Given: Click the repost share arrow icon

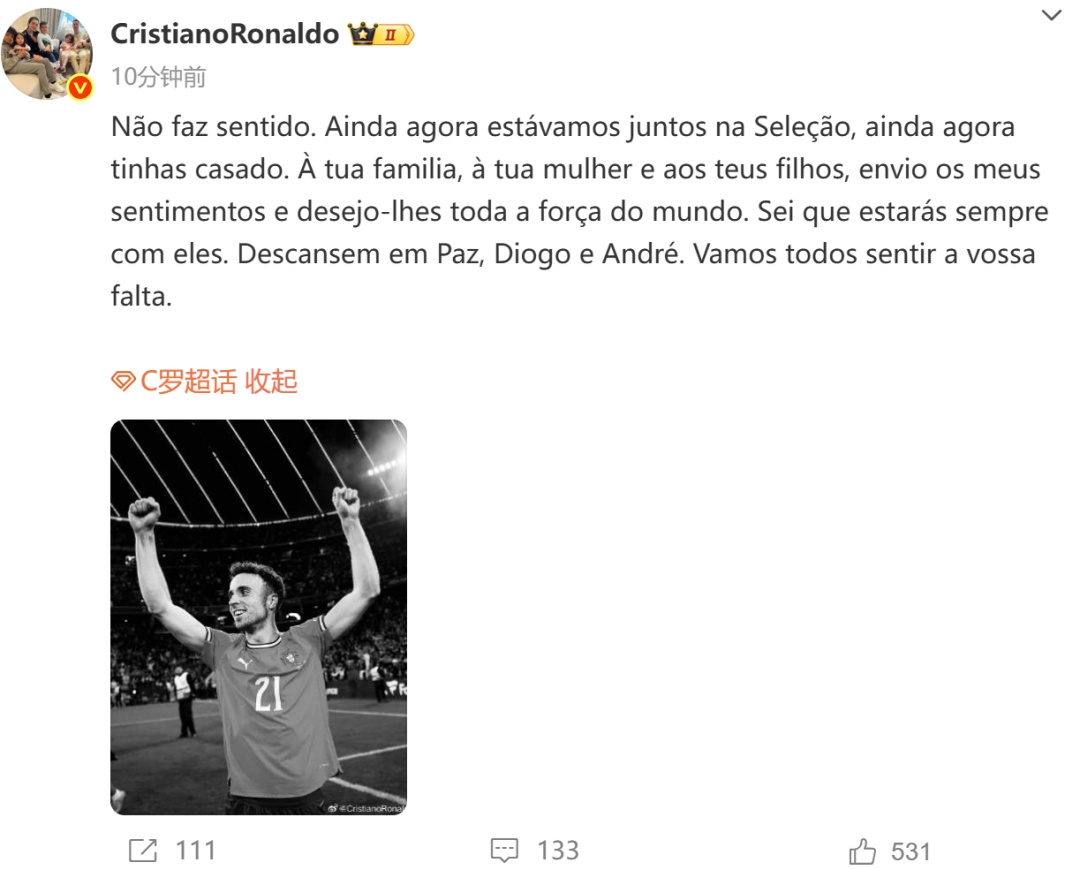Looking at the screenshot, I should tap(143, 851).
